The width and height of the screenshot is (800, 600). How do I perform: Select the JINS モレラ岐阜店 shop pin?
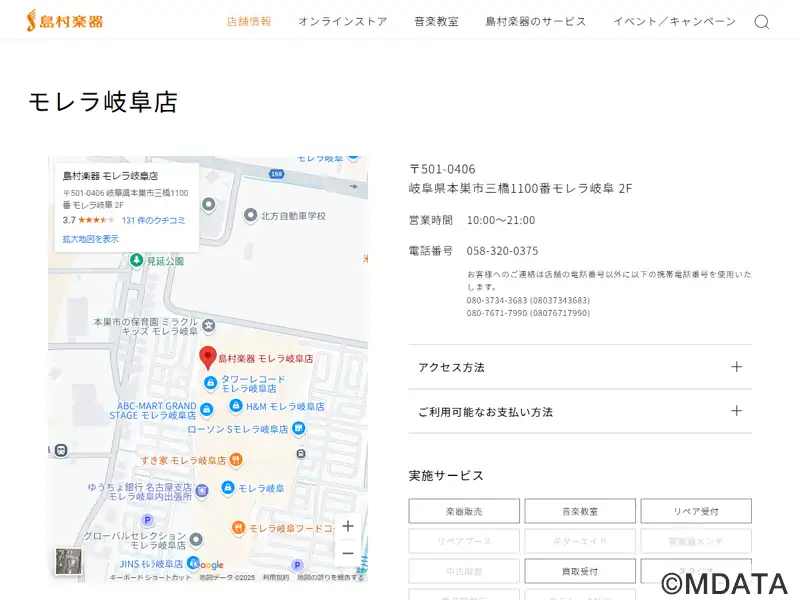(x=193, y=563)
